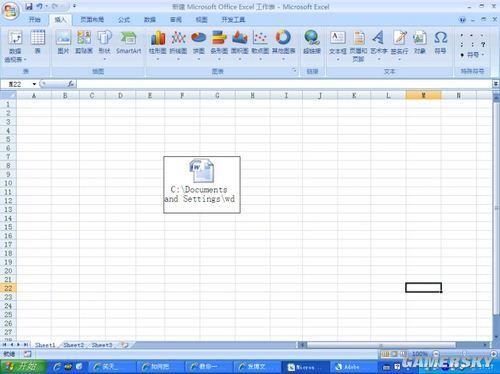Open the Clip Art pane
Image resolution: width=500 pixels, height=374 pixels.
pos(84,42)
